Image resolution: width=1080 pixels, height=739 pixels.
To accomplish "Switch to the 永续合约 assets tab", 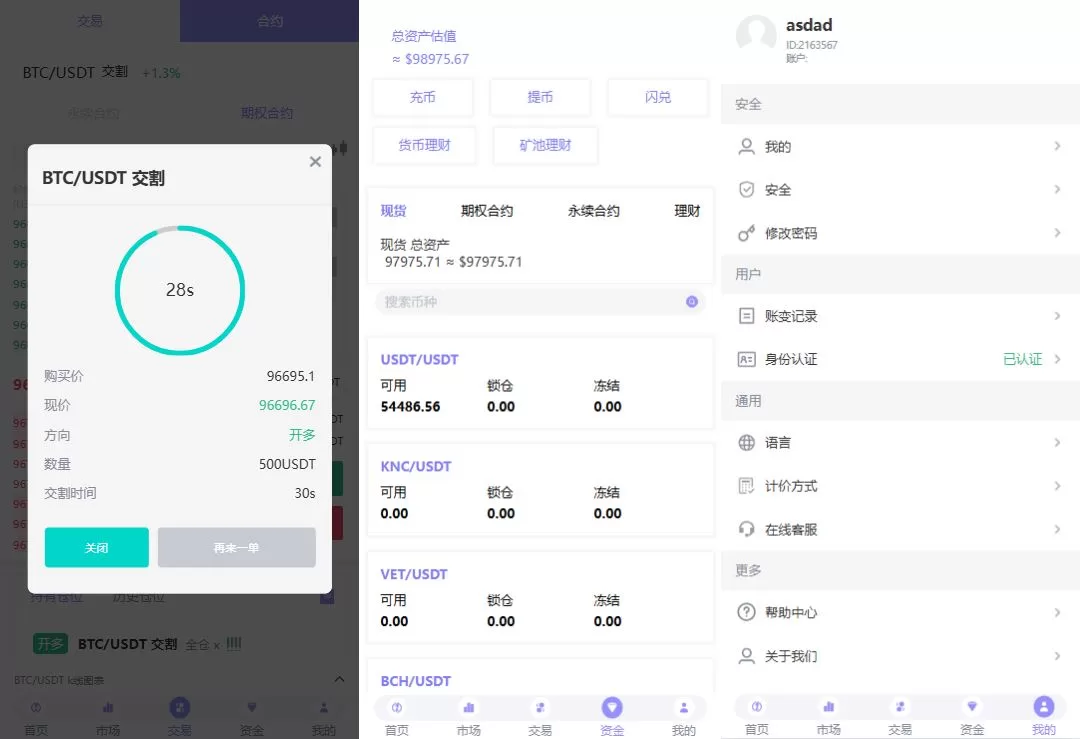I will [x=593, y=211].
